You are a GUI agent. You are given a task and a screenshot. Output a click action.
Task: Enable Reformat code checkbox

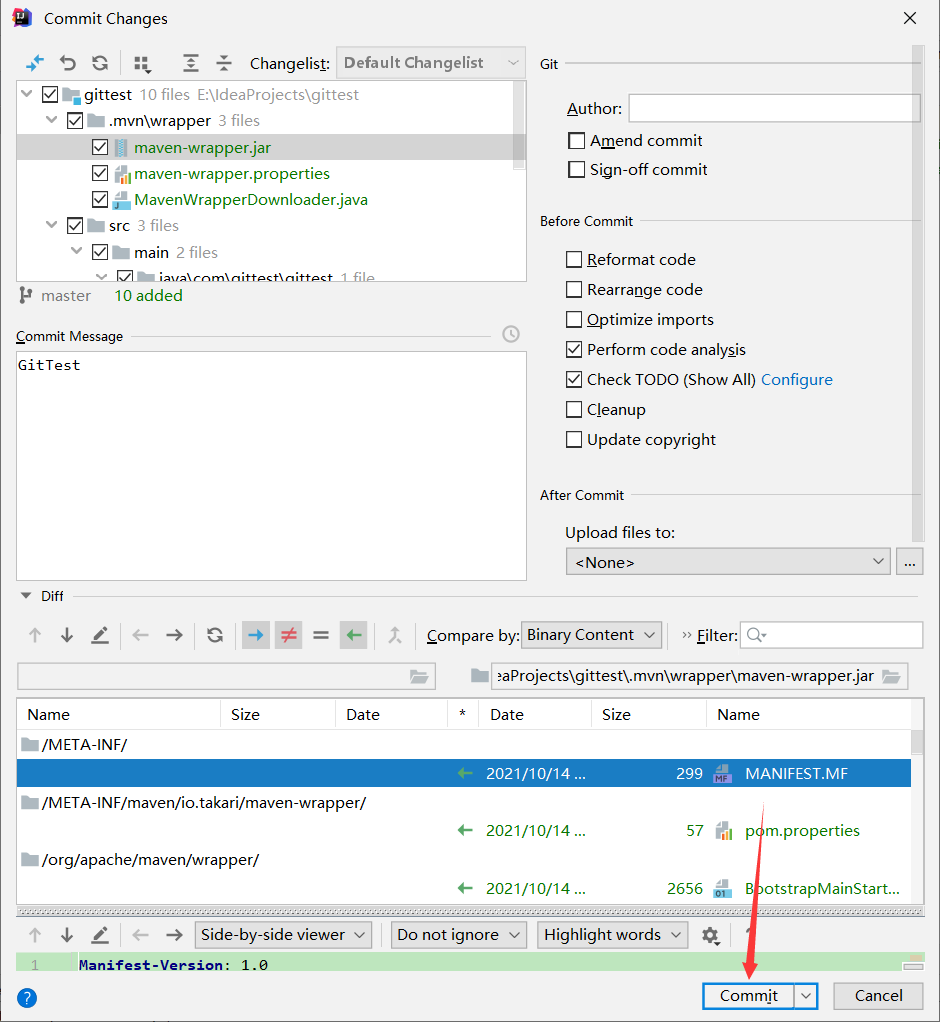tap(574, 259)
